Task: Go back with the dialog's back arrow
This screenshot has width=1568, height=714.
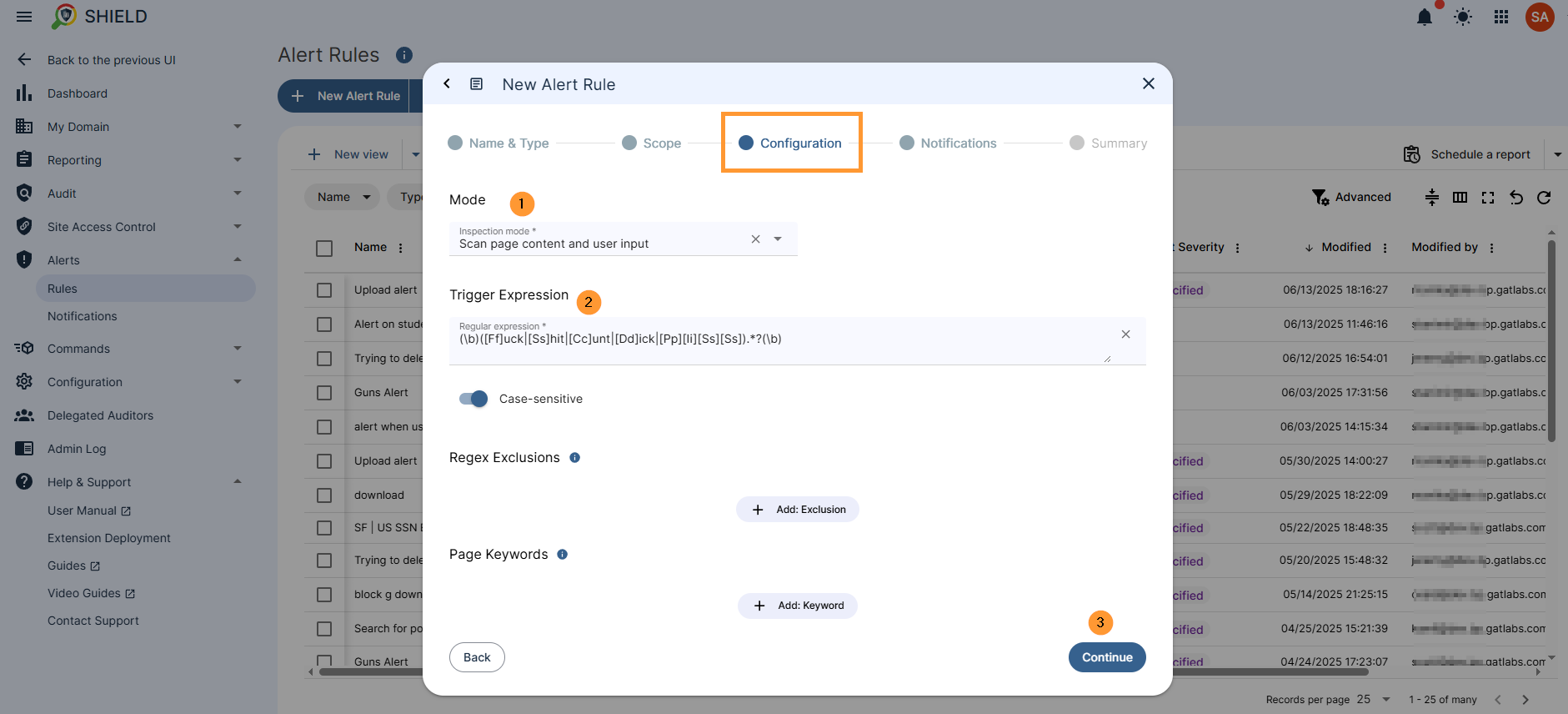Action: 447,83
